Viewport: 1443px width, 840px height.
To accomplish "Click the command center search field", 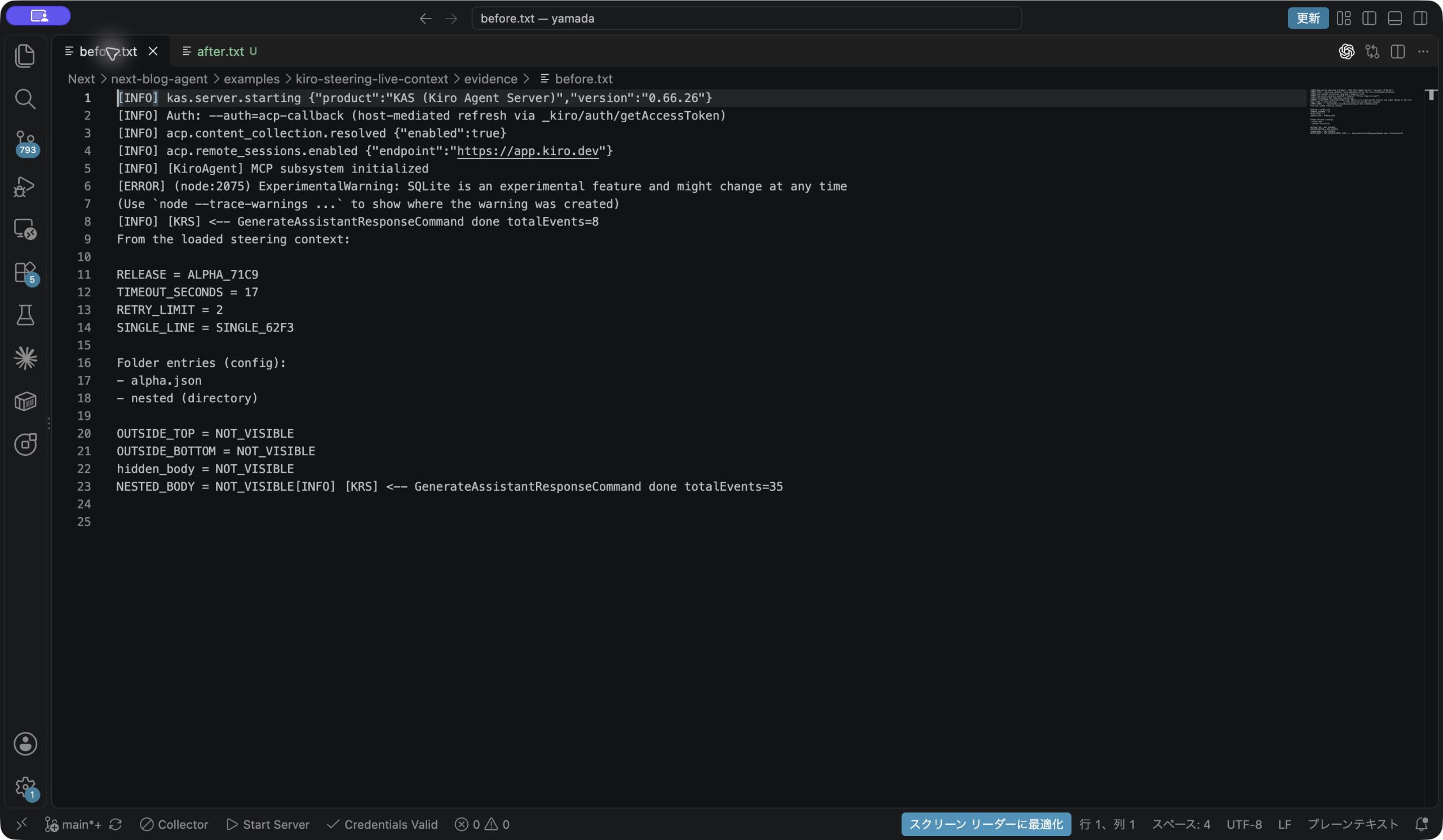I will click(x=746, y=19).
